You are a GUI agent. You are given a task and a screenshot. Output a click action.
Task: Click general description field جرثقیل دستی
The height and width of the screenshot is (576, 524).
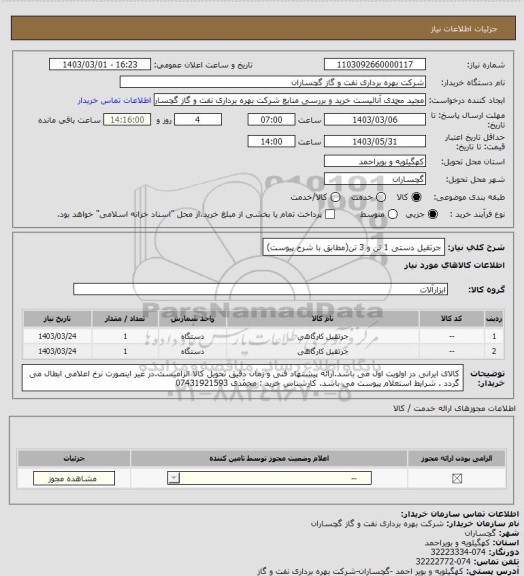point(353,247)
